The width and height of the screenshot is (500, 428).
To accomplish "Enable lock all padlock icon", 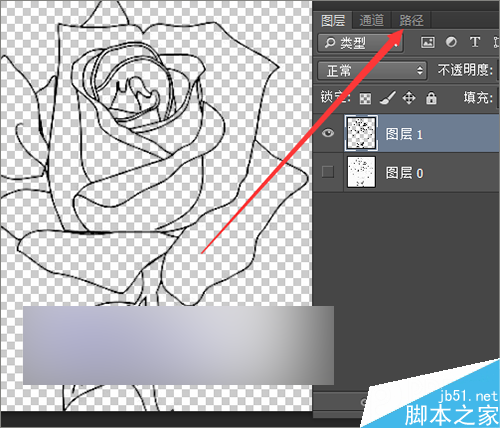I will (431, 98).
